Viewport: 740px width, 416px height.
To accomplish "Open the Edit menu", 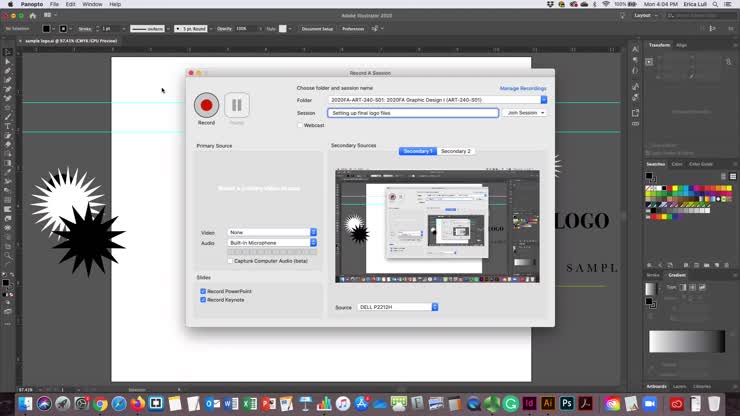I will (x=70, y=4).
